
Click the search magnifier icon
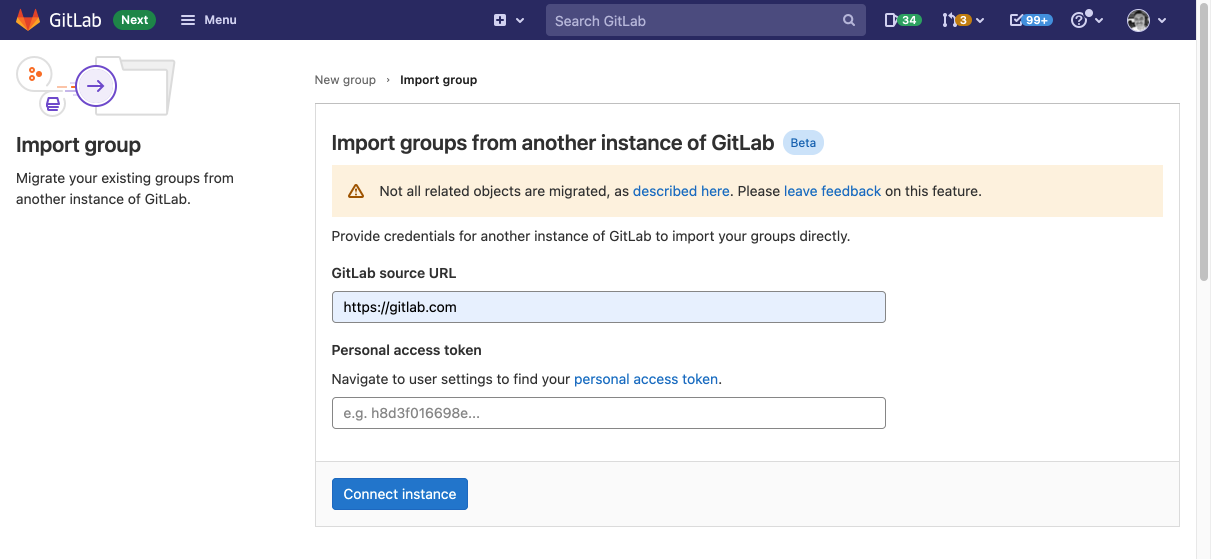point(849,20)
